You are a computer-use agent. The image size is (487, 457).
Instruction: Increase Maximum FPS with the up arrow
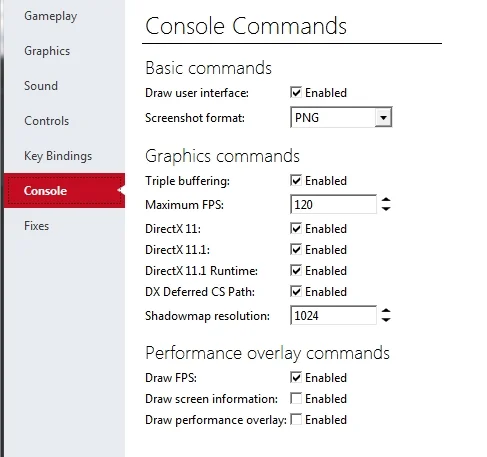click(386, 200)
